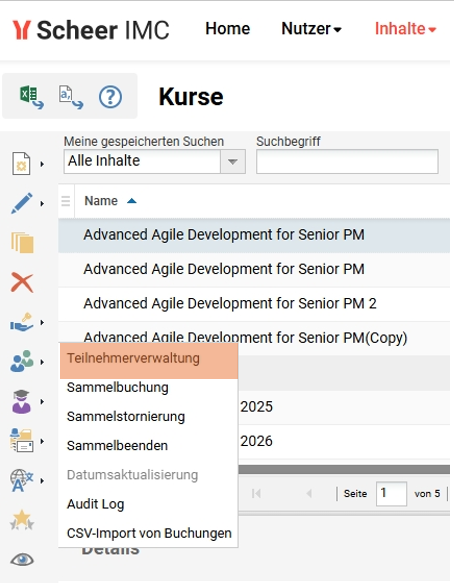The width and height of the screenshot is (454, 583).
Task: Open the Alle Inhalte saved searches dropdown
Action: click(154, 161)
